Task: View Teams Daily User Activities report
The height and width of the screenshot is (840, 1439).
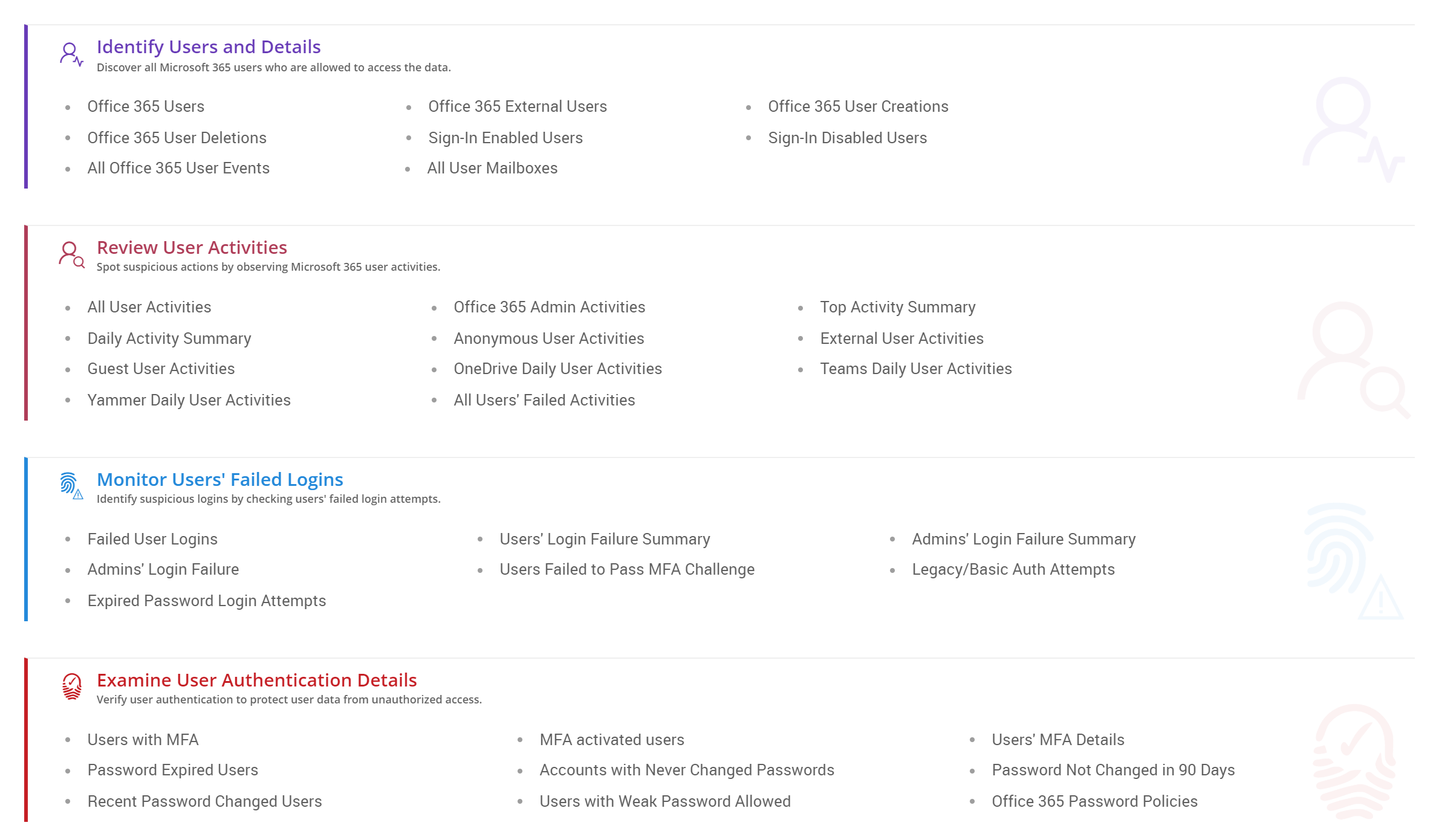Action: (916, 369)
